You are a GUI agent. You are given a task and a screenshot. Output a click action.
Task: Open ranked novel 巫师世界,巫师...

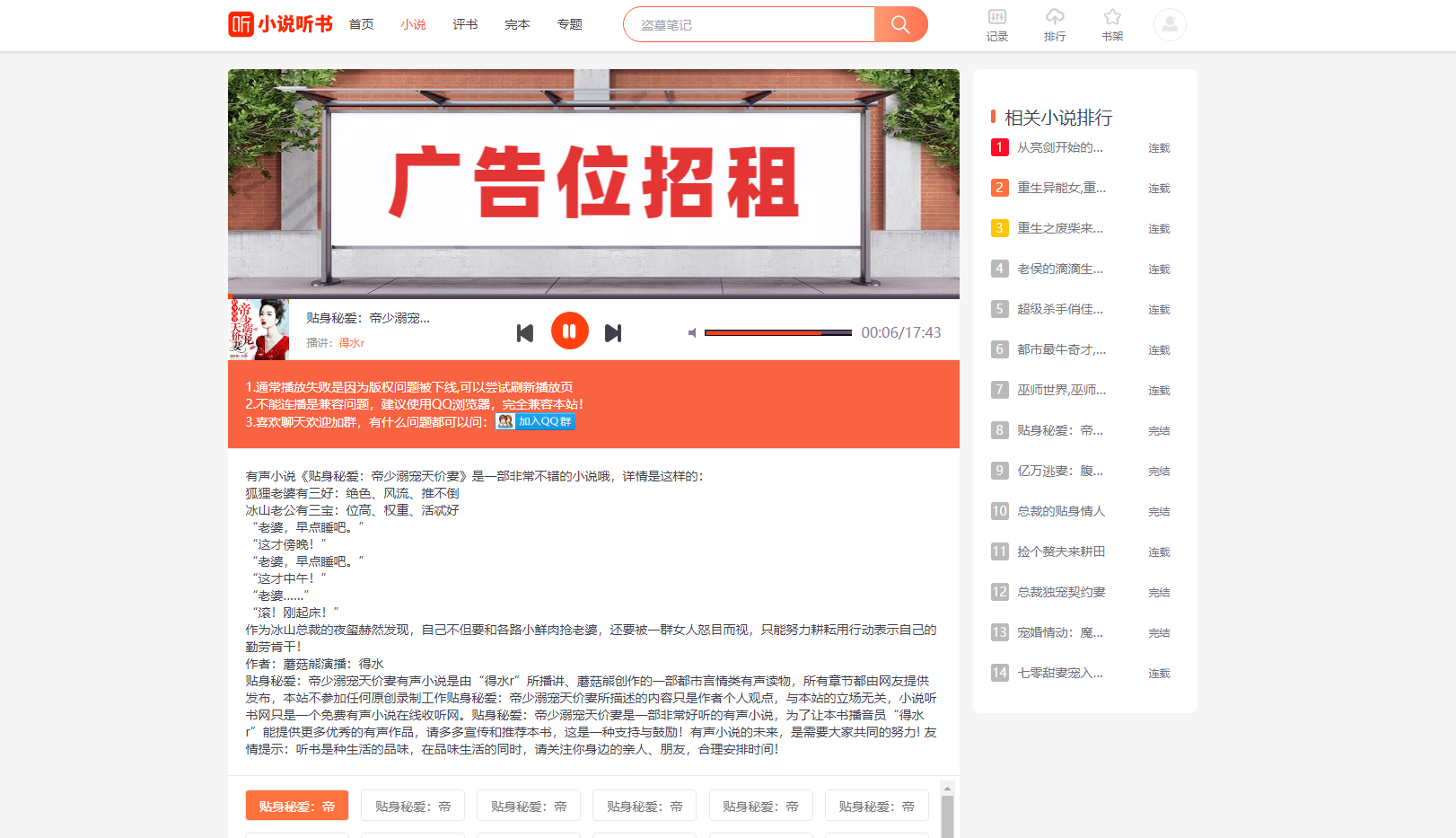point(1061,390)
